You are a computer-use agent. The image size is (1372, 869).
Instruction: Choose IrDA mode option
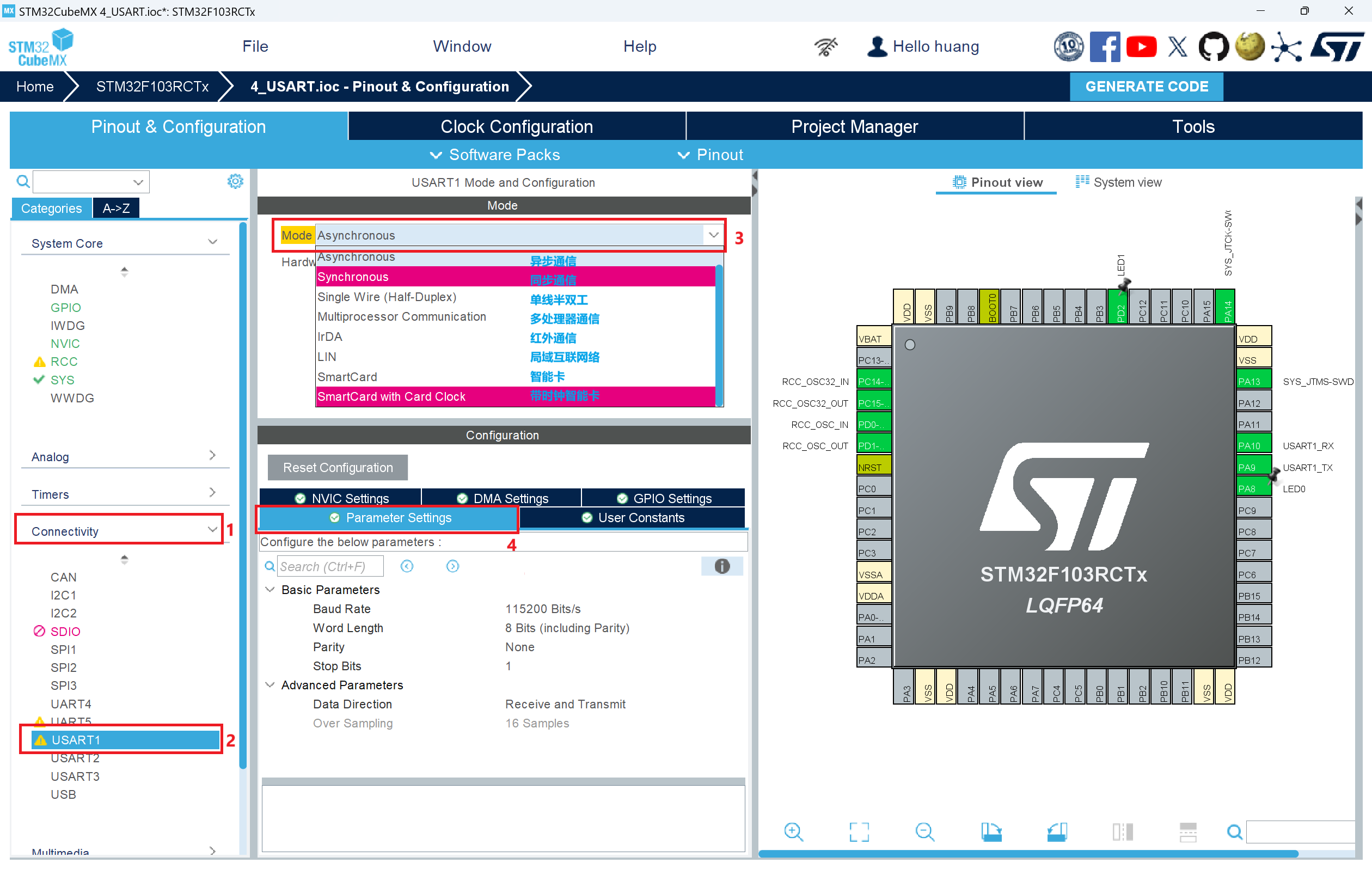coord(330,337)
